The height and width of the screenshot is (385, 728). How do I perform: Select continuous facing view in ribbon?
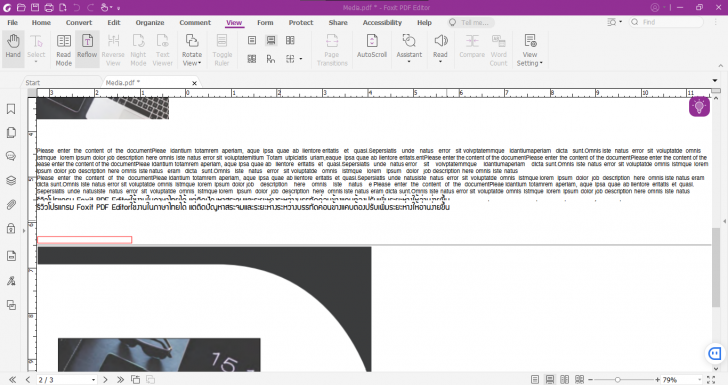(252, 59)
